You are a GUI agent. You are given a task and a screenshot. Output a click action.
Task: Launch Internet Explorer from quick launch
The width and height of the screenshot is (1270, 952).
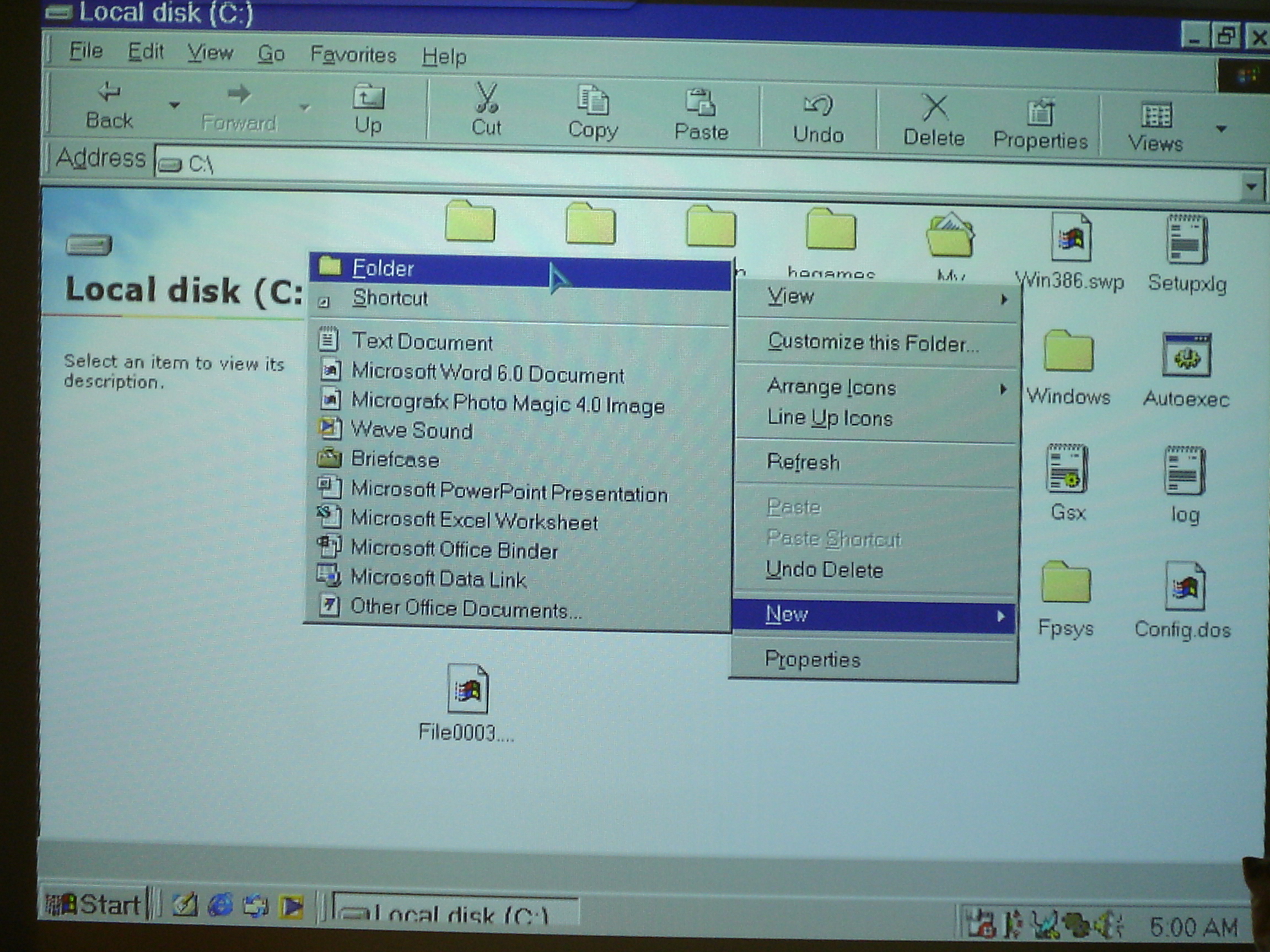pos(220,905)
